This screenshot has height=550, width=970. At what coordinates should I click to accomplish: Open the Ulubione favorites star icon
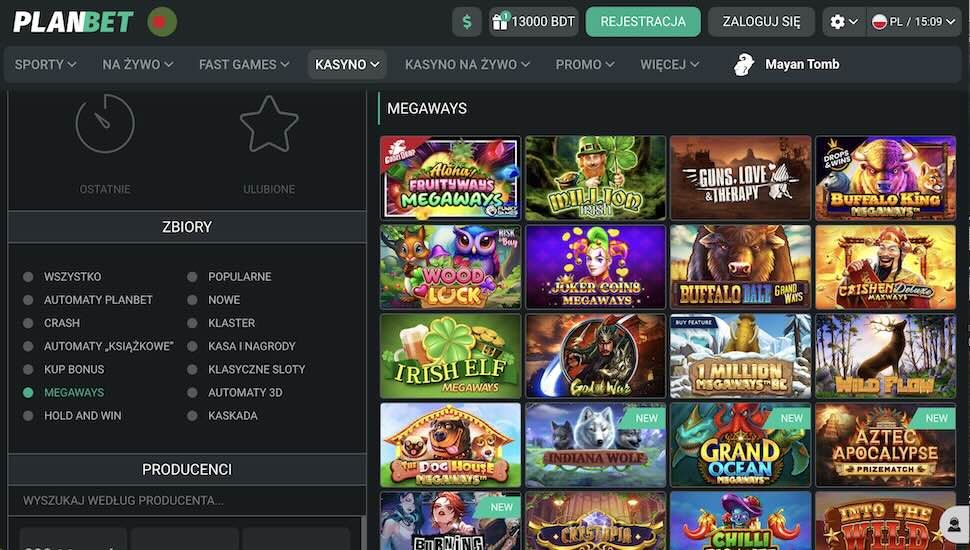(x=269, y=124)
